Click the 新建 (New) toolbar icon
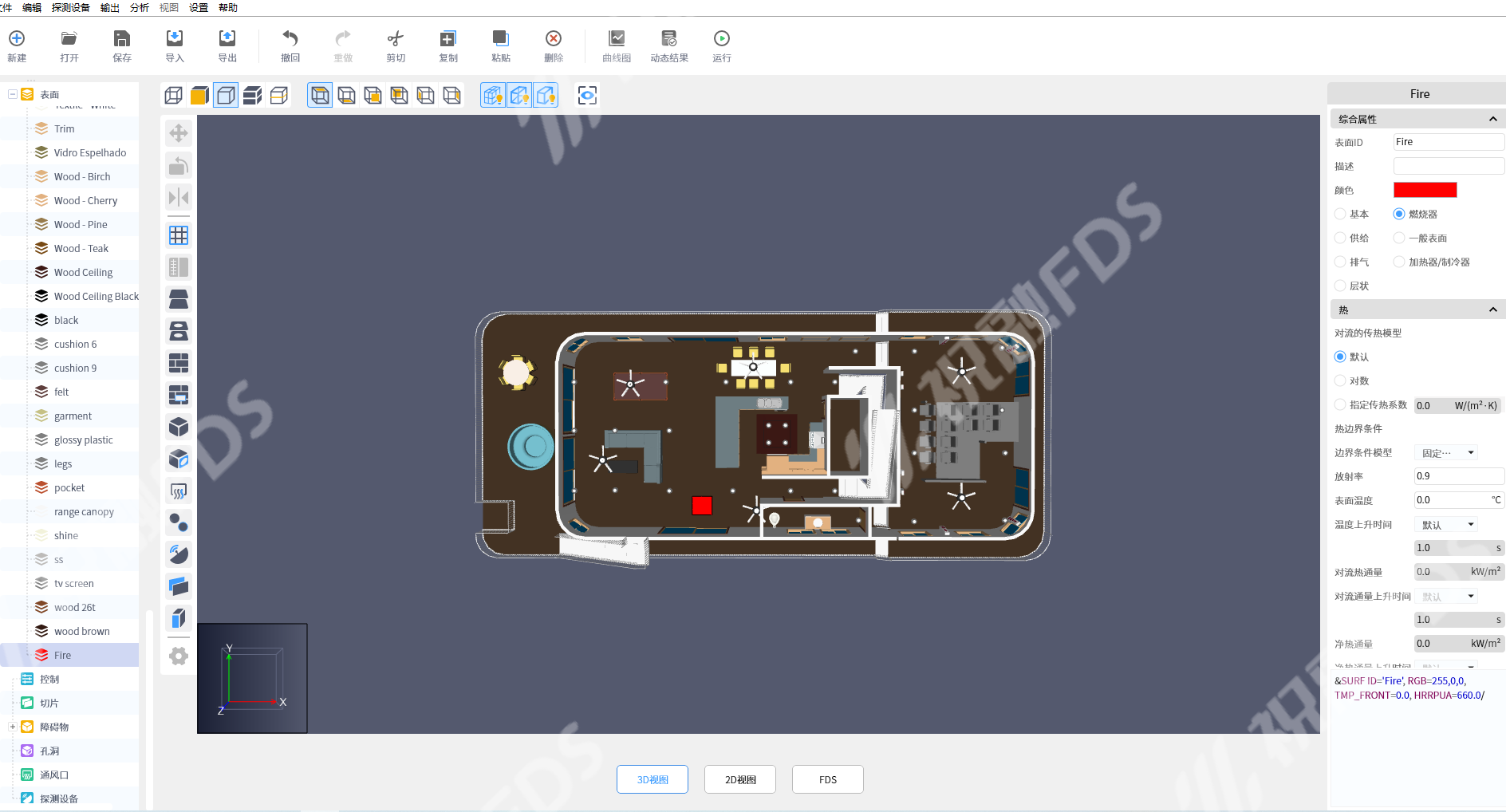 [17, 45]
